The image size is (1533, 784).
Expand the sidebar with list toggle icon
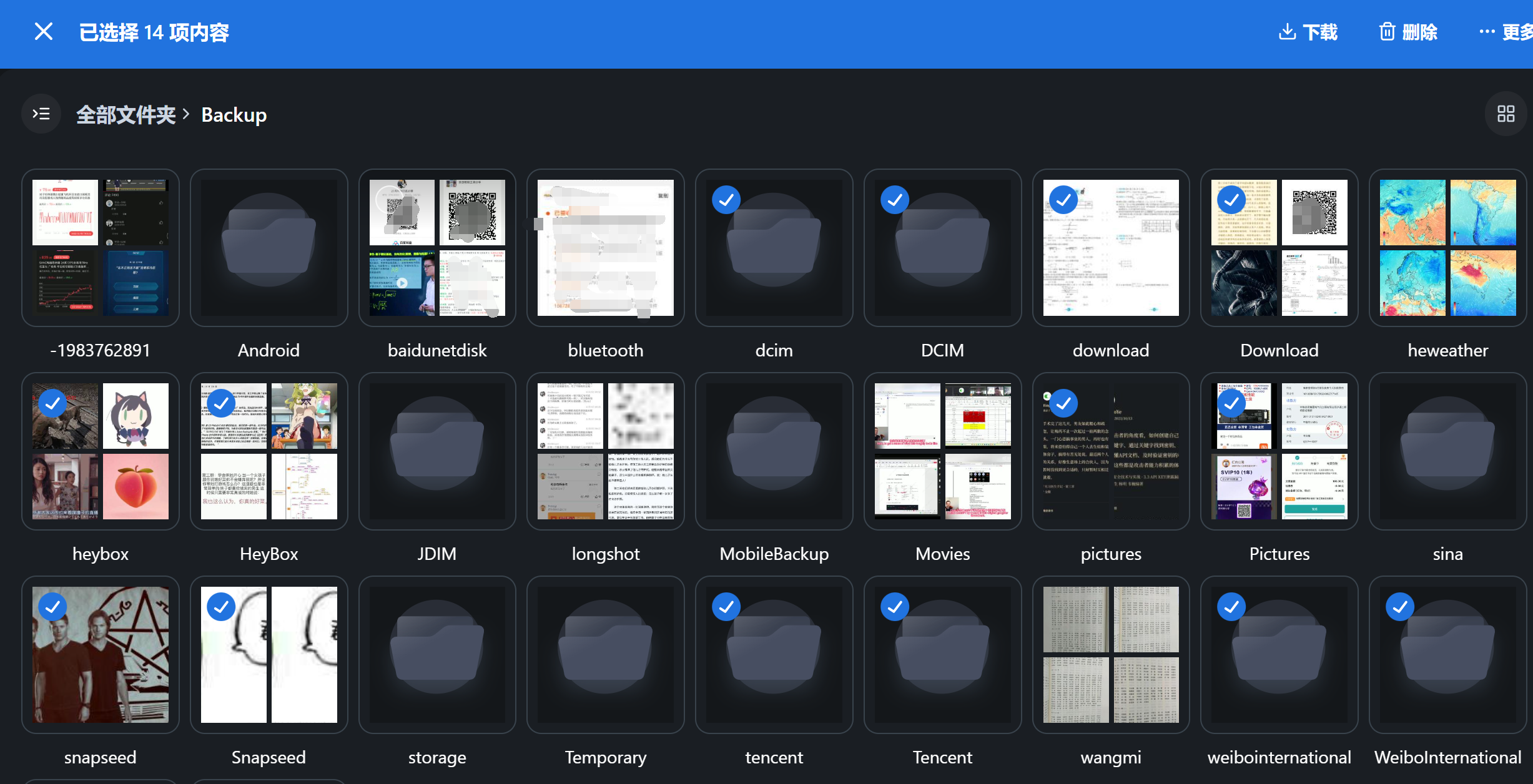(41, 114)
